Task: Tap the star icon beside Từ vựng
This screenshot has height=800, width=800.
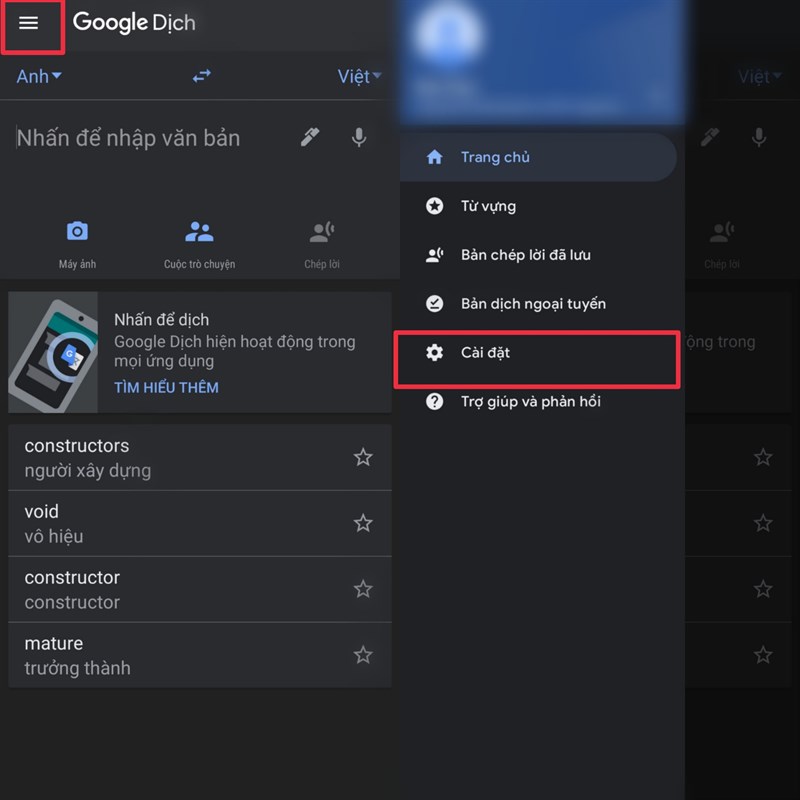Action: coord(434,206)
